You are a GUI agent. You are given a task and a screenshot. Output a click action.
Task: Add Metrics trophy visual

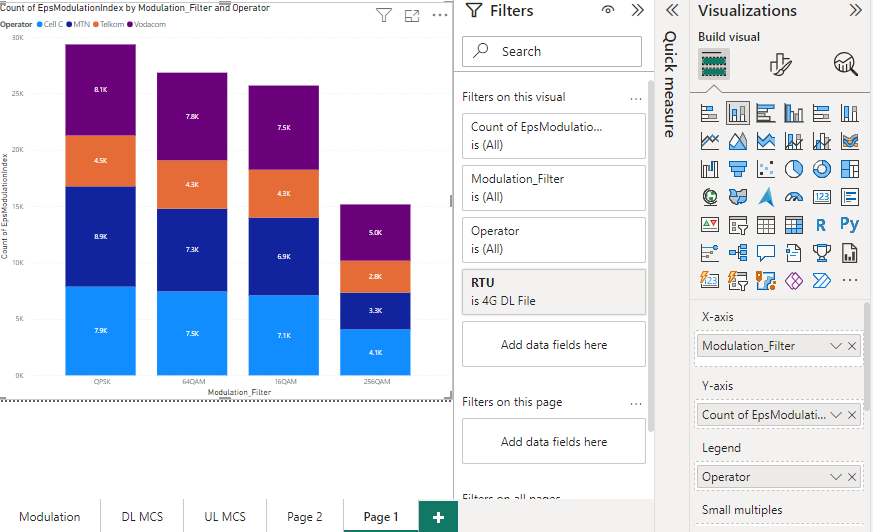(822, 253)
